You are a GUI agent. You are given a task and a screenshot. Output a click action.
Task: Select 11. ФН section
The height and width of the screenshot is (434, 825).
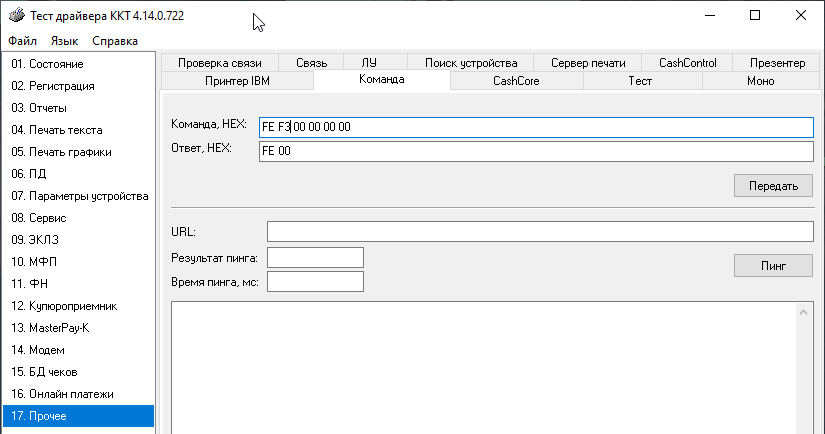coord(78,284)
